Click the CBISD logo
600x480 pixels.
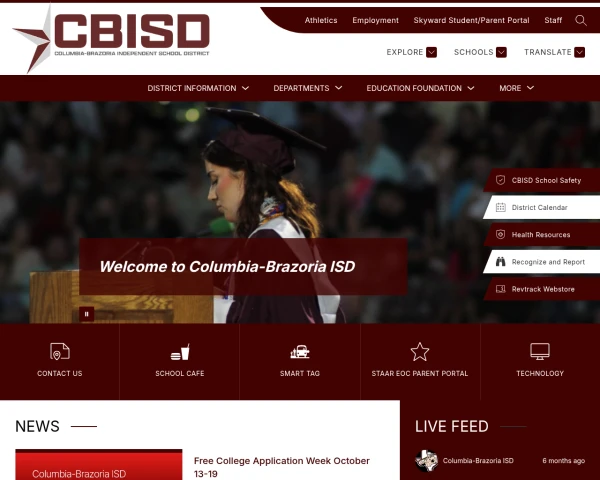(x=111, y=39)
